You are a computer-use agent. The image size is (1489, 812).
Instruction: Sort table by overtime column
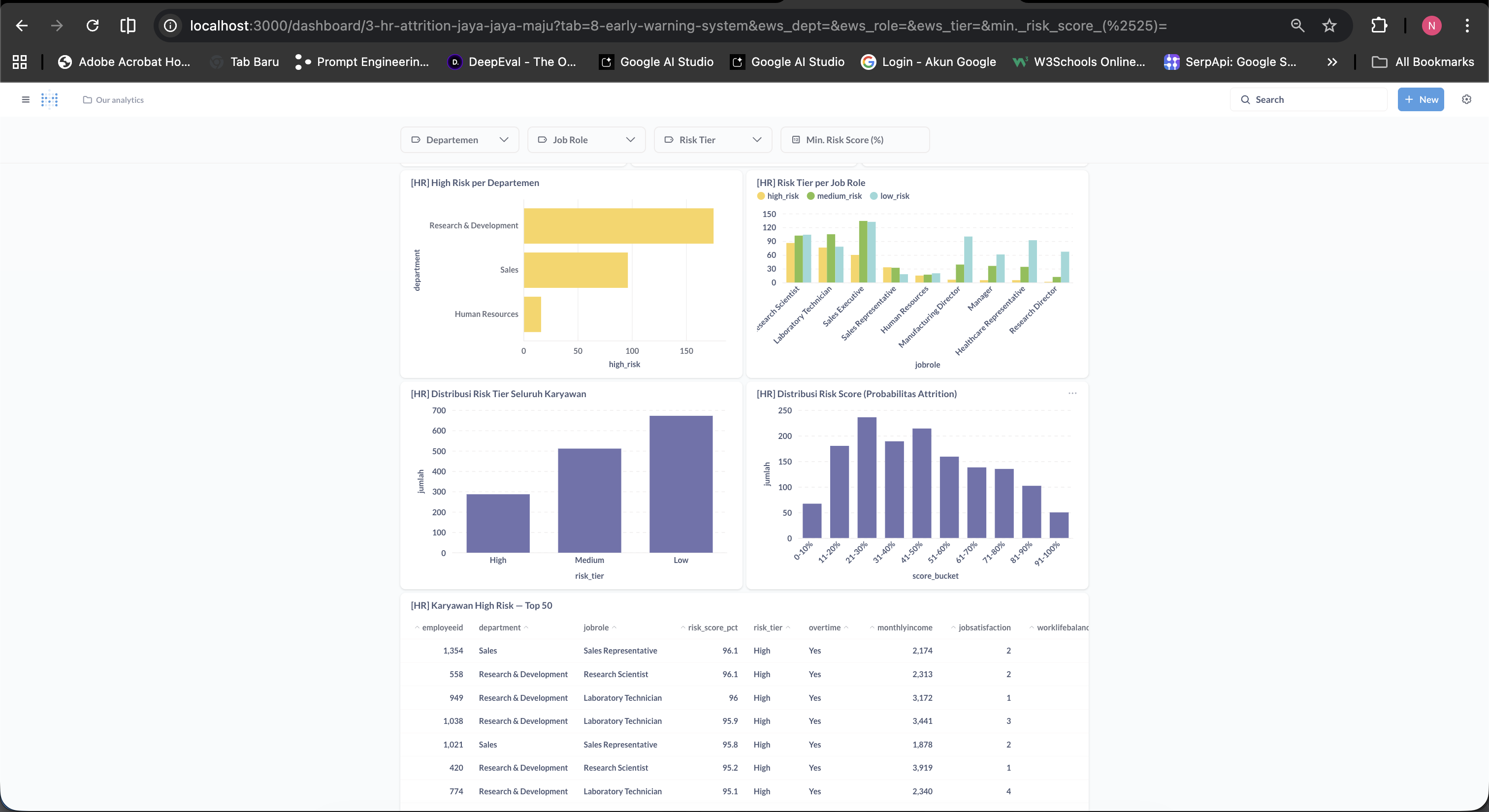tap(828, 627)
